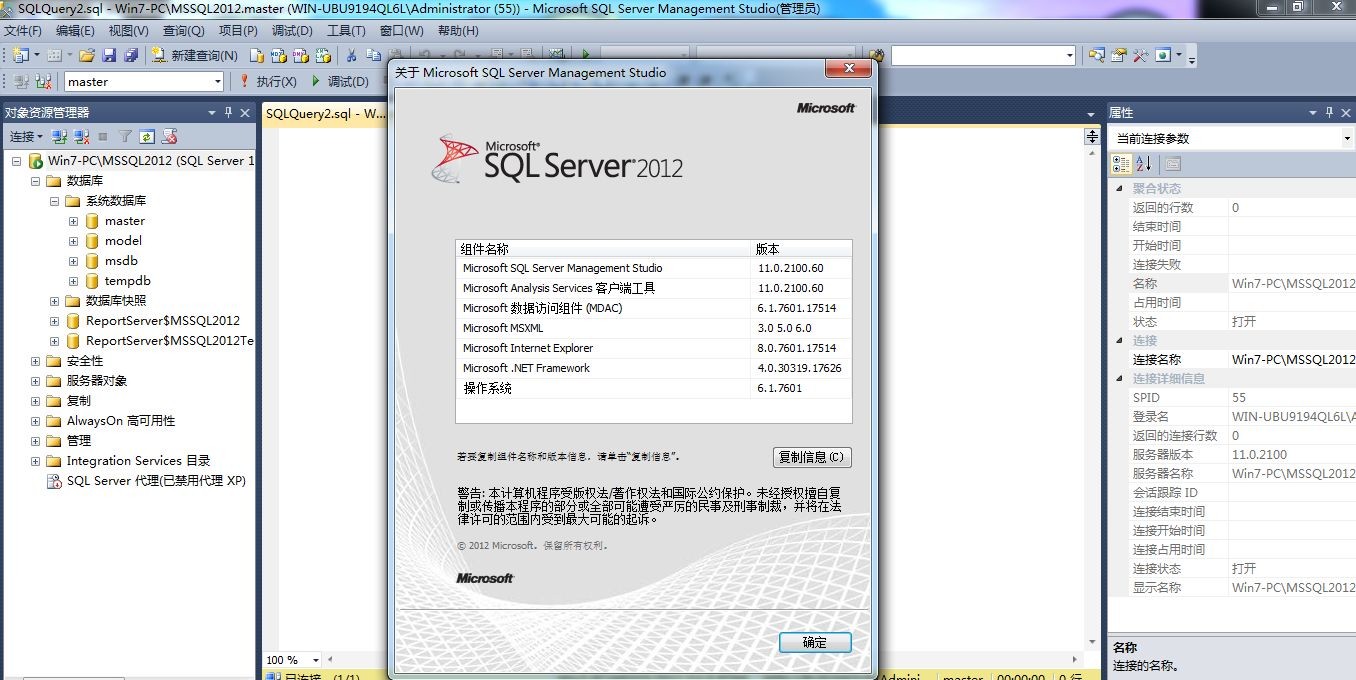Pin the 属性 panel with pushpin icon
Screen dimensions: 1356x680
point(1329,112)
